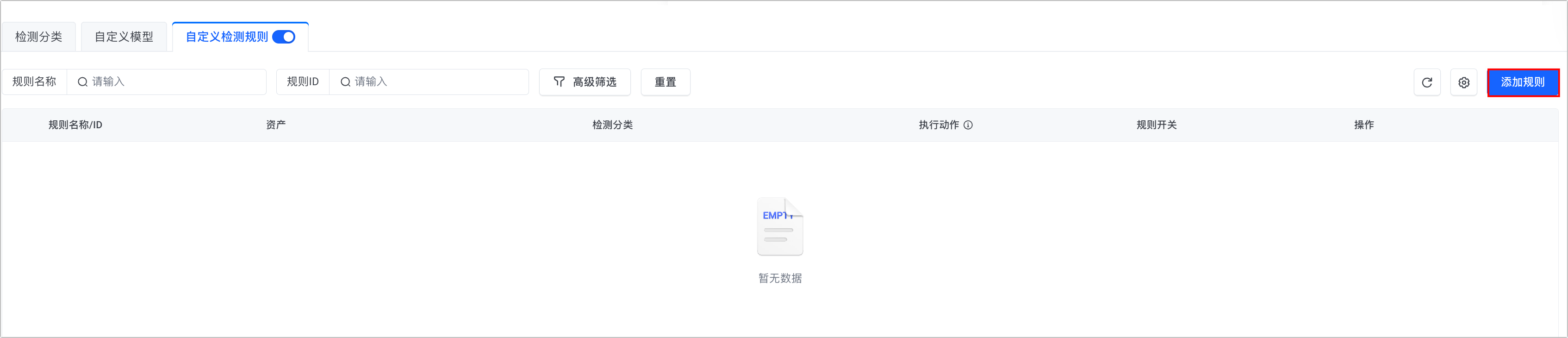Click the refresh icon button
The width and height of the screenshot is (1568, 338).
(1426, 82)
